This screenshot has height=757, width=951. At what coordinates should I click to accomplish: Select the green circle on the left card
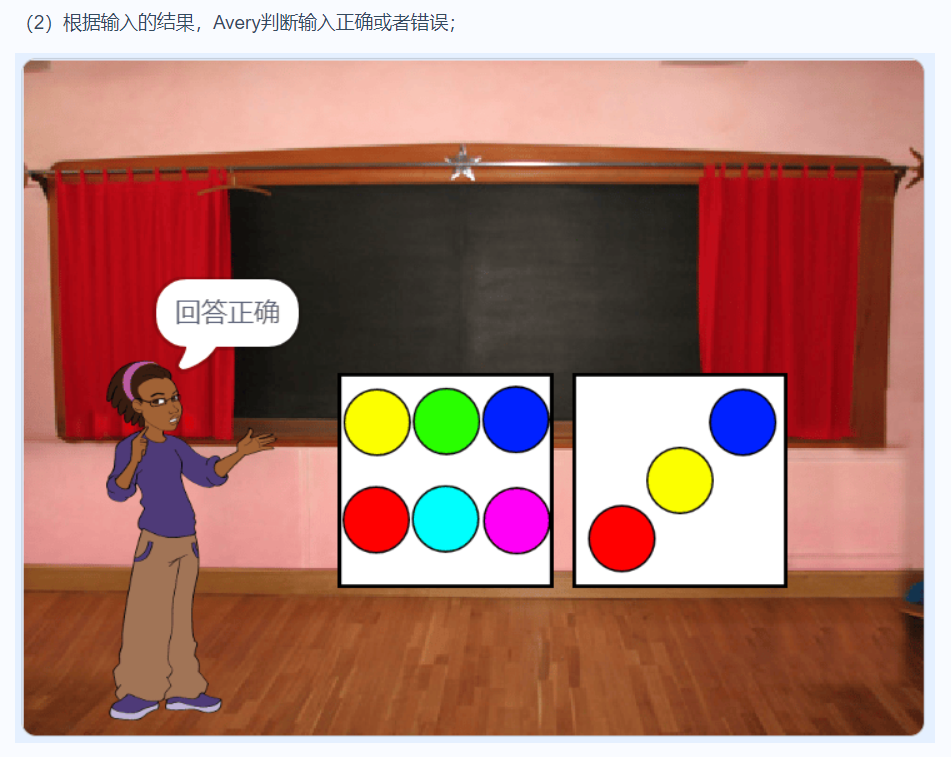(445, 421)
